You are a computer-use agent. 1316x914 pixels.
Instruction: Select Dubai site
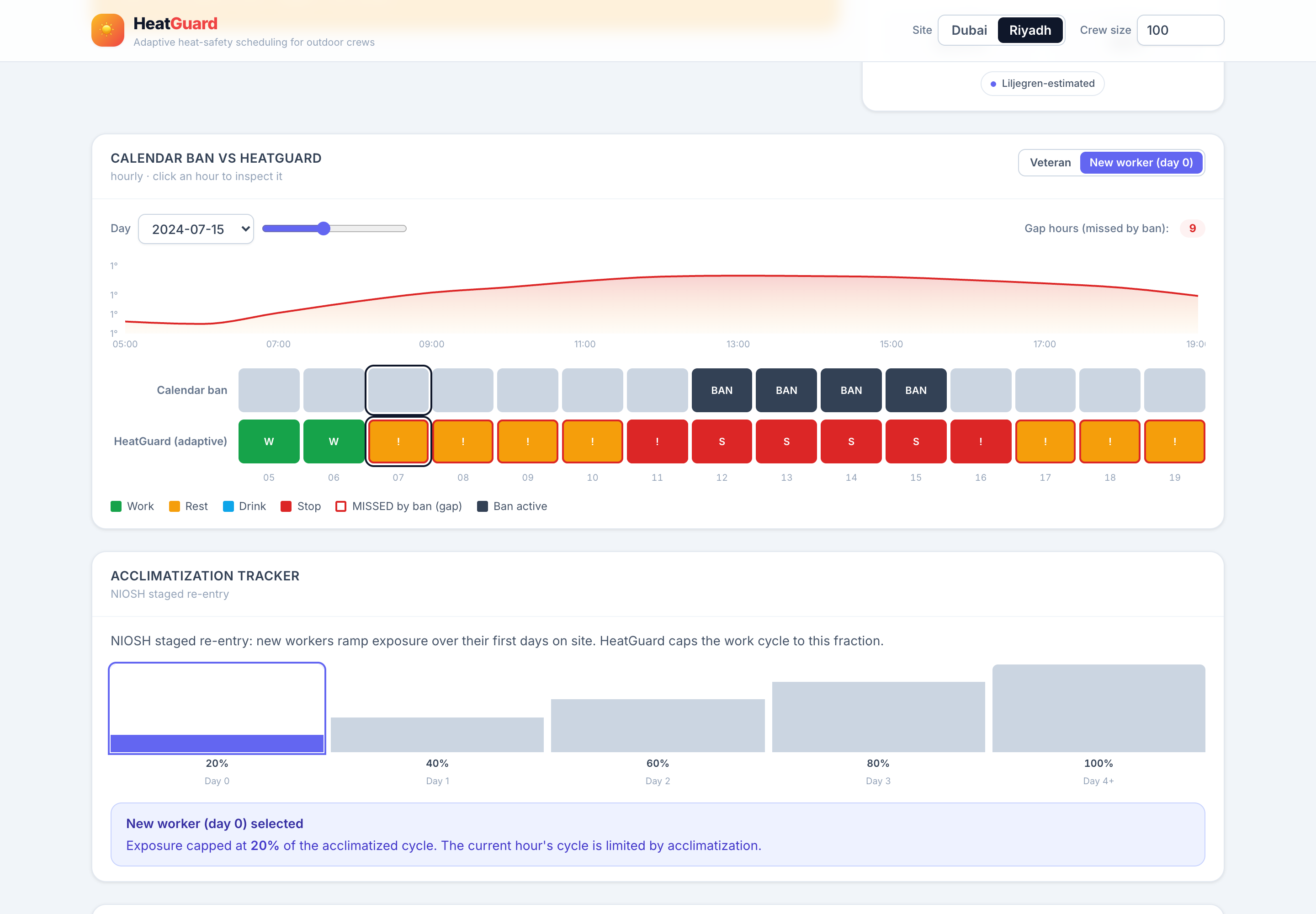coord(969,30)
